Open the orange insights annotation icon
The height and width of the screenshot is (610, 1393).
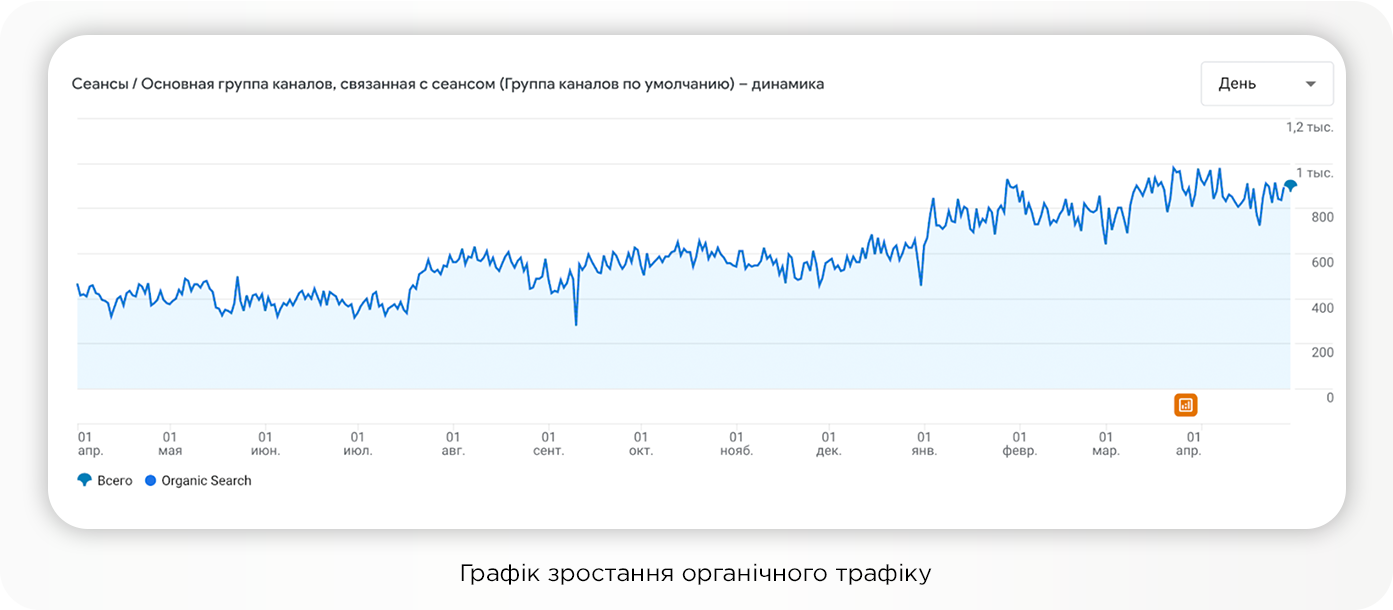(x=1185, y=405)
